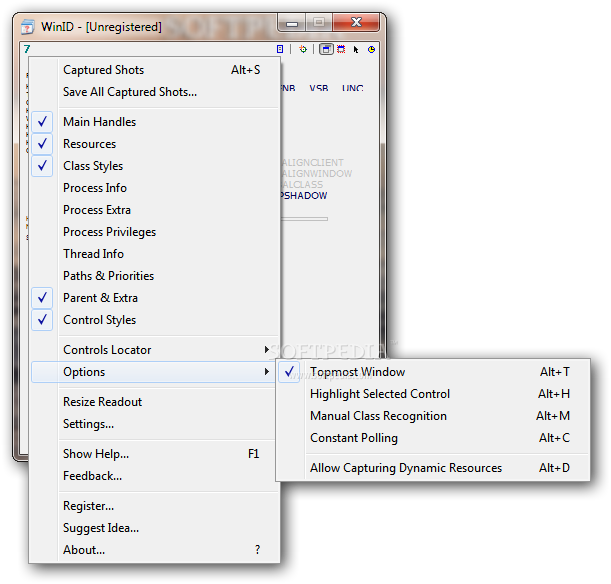
Task: Click the red dotted window capture icon
Action: pos(341,49)
